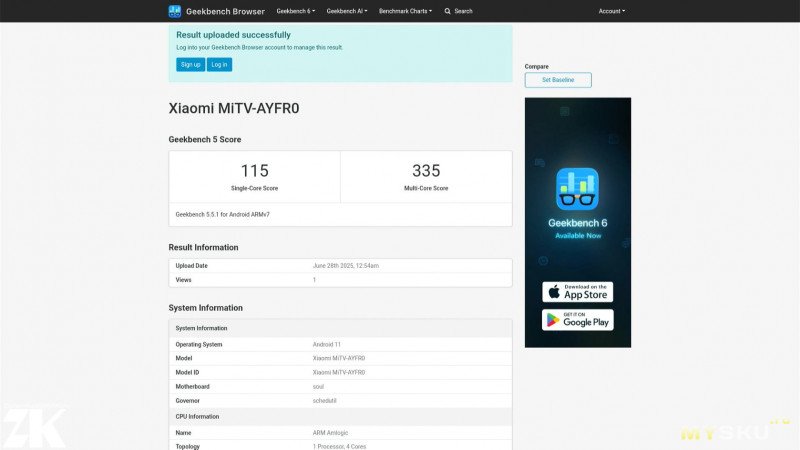Click the Model ID row value
Image resolution: width=800 pixels, height=450 pixels.
coord(339,373)
